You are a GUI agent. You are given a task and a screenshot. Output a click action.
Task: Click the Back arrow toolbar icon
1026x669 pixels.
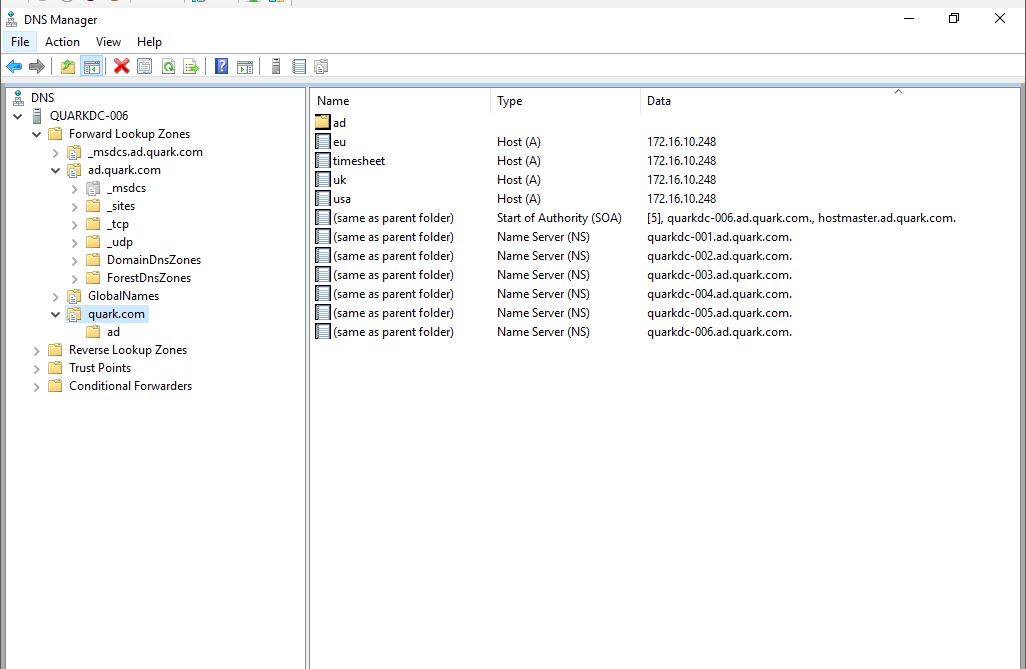tap(14, 66)
